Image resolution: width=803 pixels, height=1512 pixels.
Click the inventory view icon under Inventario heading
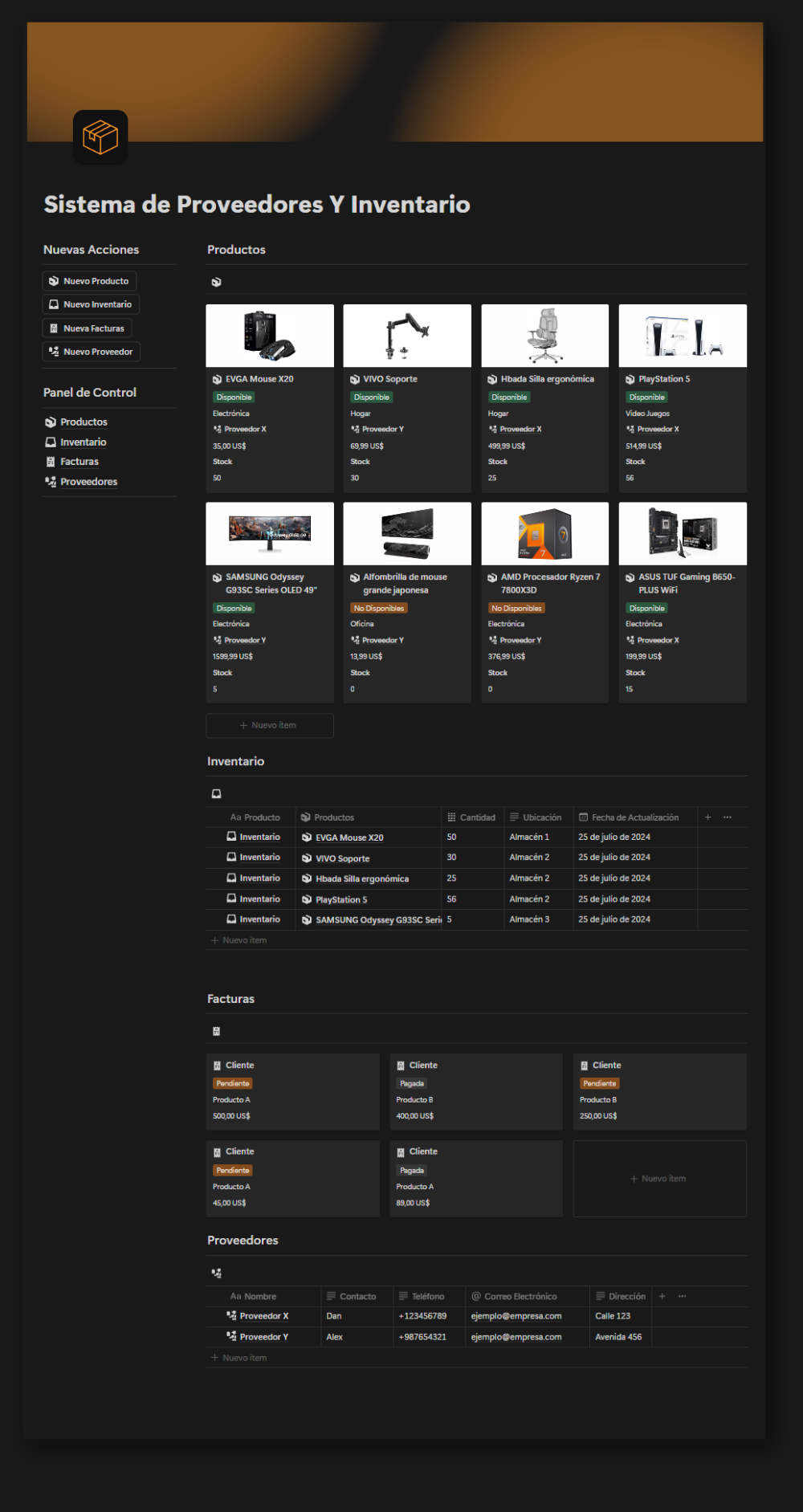pyautogui.click(x=216, y=793)
